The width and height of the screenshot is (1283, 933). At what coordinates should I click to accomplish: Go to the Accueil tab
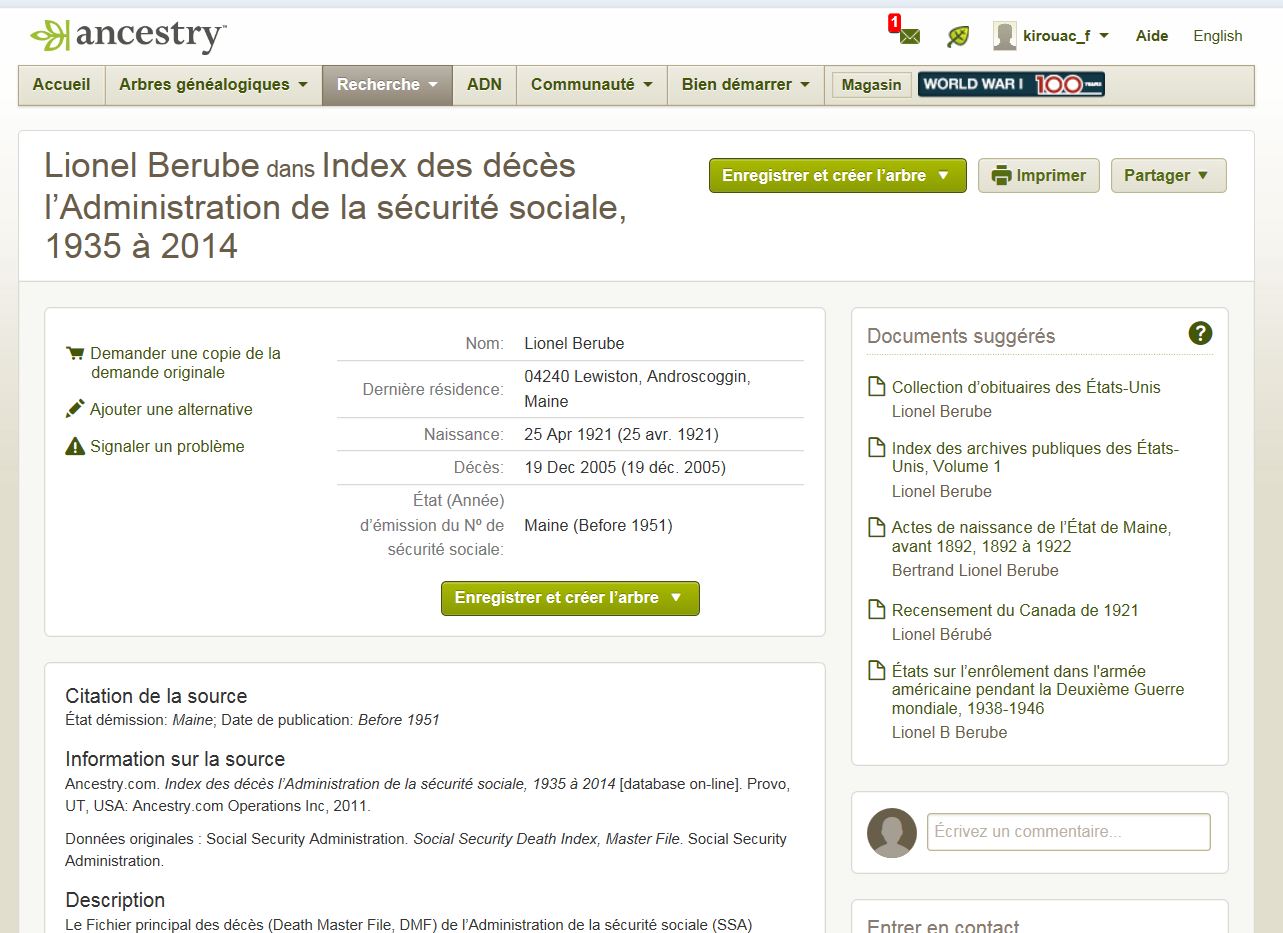coord(61,85)
